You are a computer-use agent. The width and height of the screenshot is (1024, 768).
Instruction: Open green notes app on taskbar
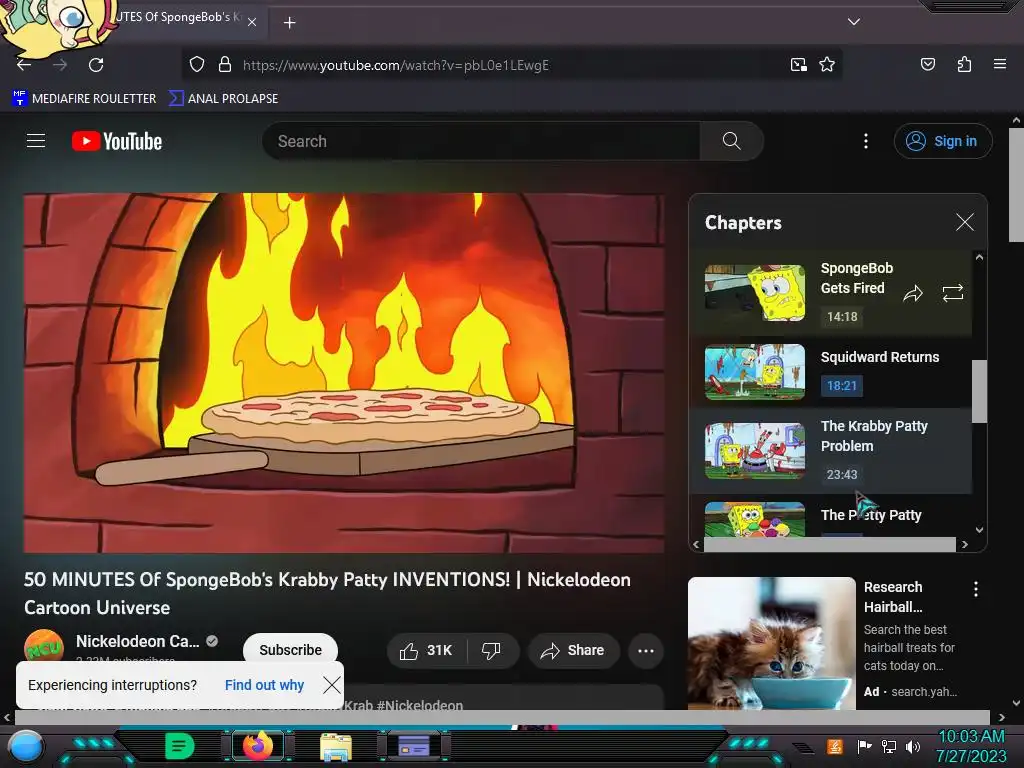coord(179,746)
